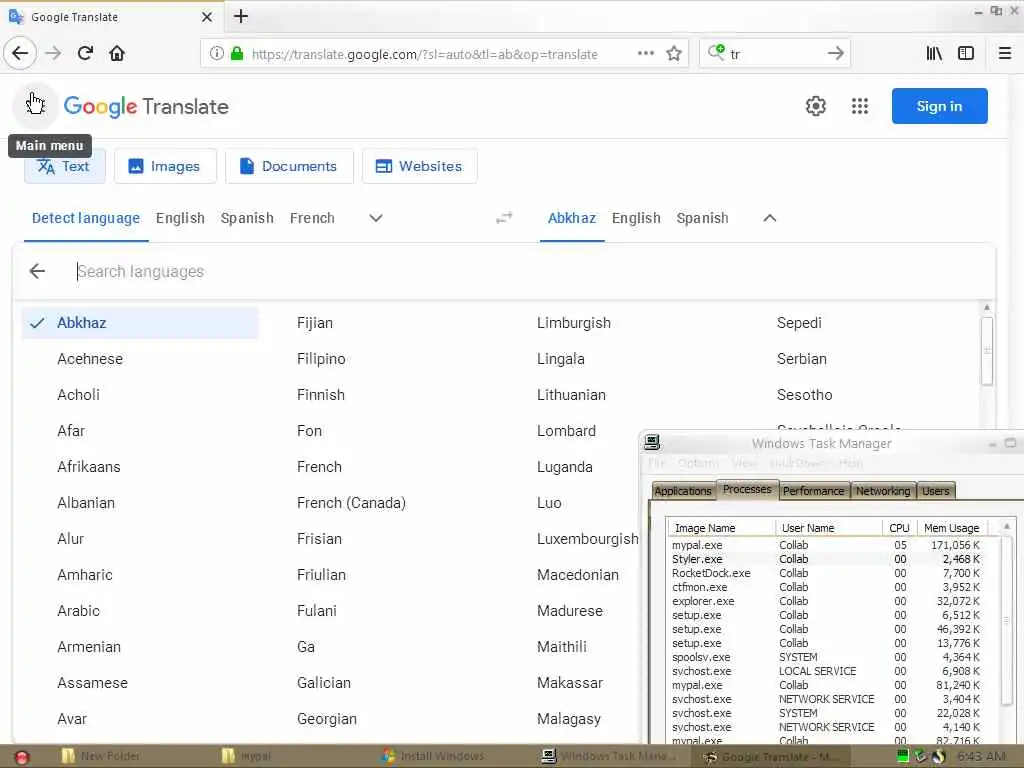Sort Task Manager by Image Name column
The width and height of the screenshot is (1024, 768).
click(x=721, y=528)
